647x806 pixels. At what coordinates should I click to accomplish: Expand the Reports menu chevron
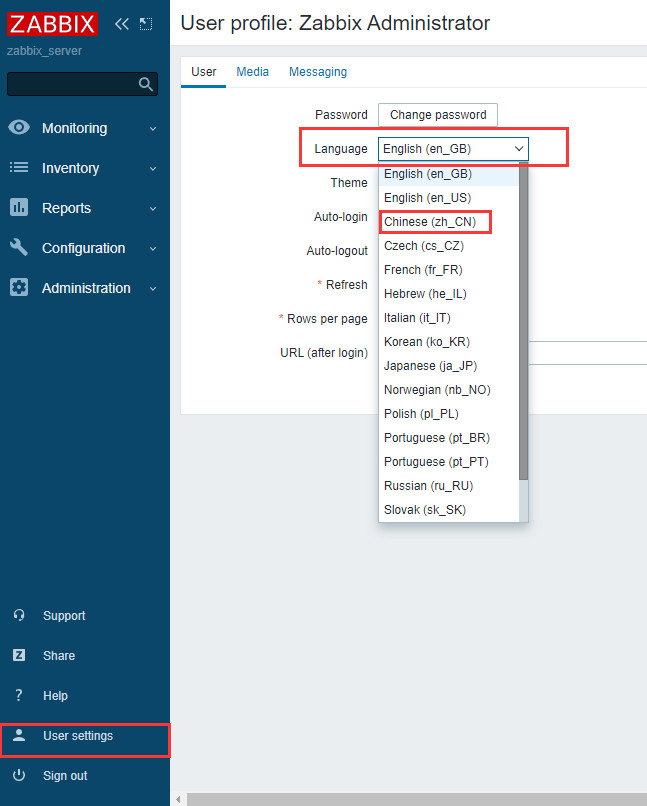click(153, 209)
